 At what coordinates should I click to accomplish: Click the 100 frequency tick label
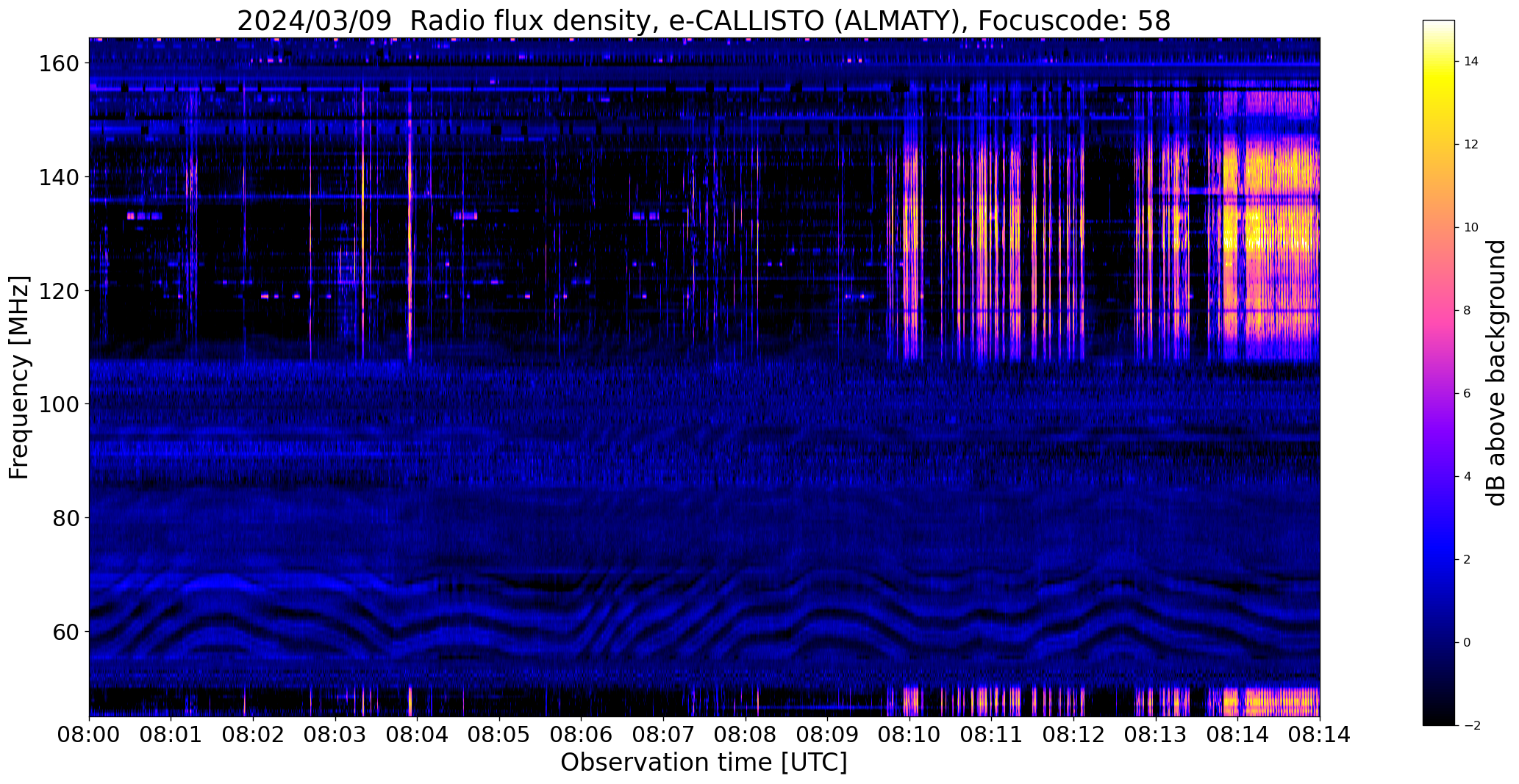tap(58, 404)
